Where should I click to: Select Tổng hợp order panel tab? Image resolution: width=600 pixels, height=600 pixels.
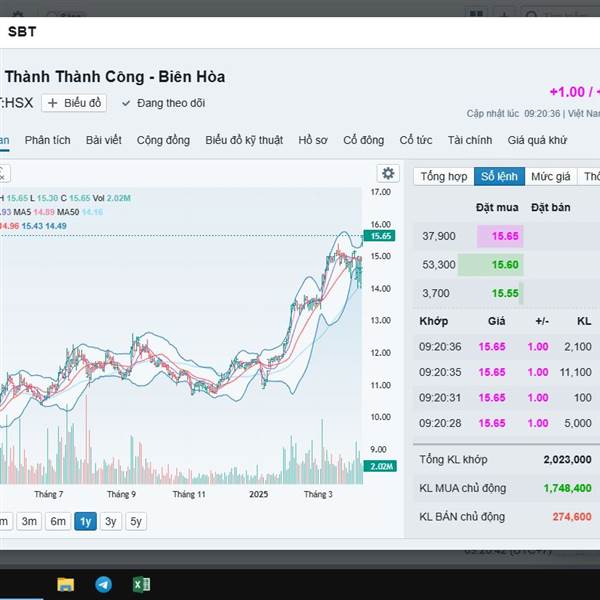pos(444,176)
